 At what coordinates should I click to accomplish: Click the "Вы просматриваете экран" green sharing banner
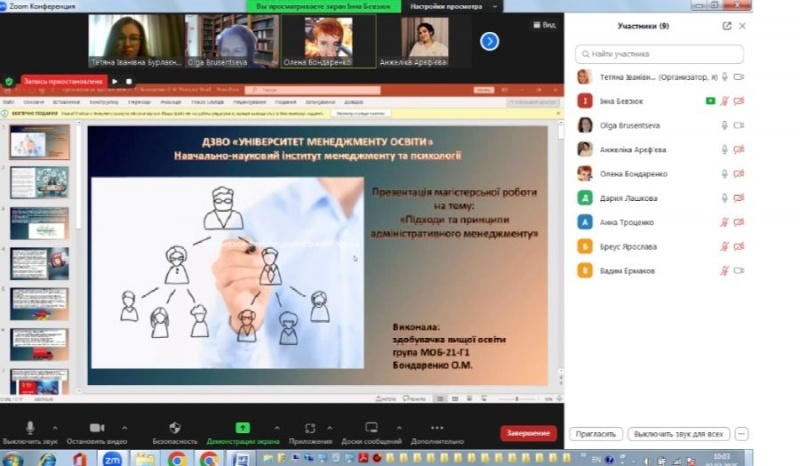tap(323, 7)
